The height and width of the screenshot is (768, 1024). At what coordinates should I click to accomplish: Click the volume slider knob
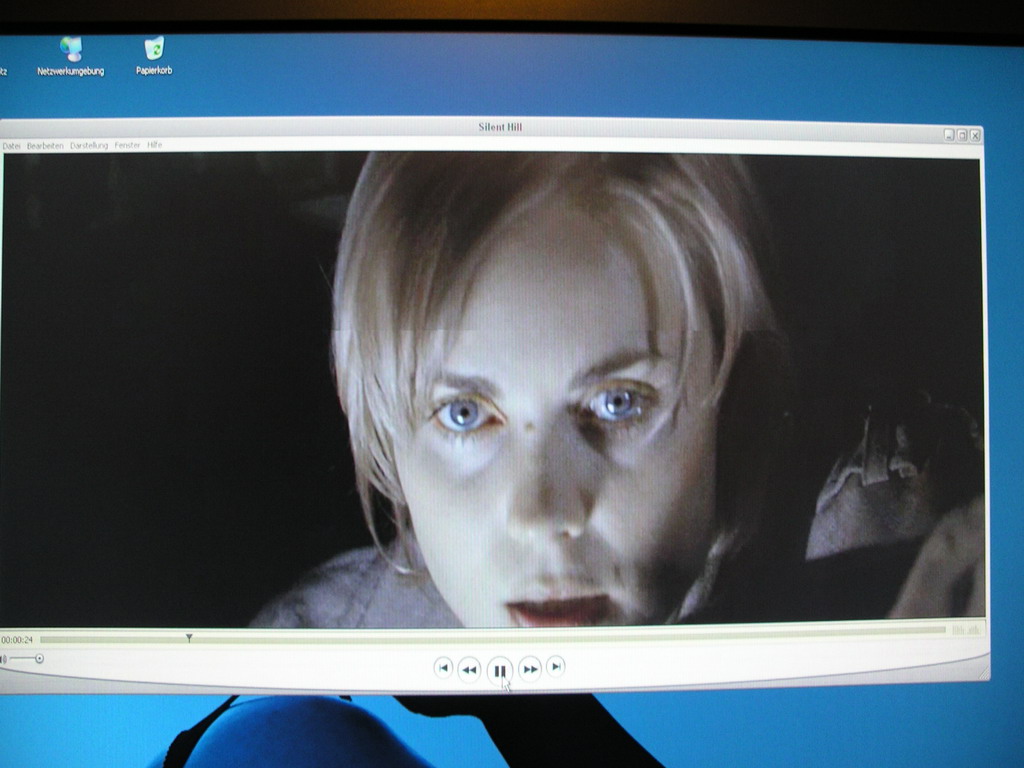click(39, 659)
